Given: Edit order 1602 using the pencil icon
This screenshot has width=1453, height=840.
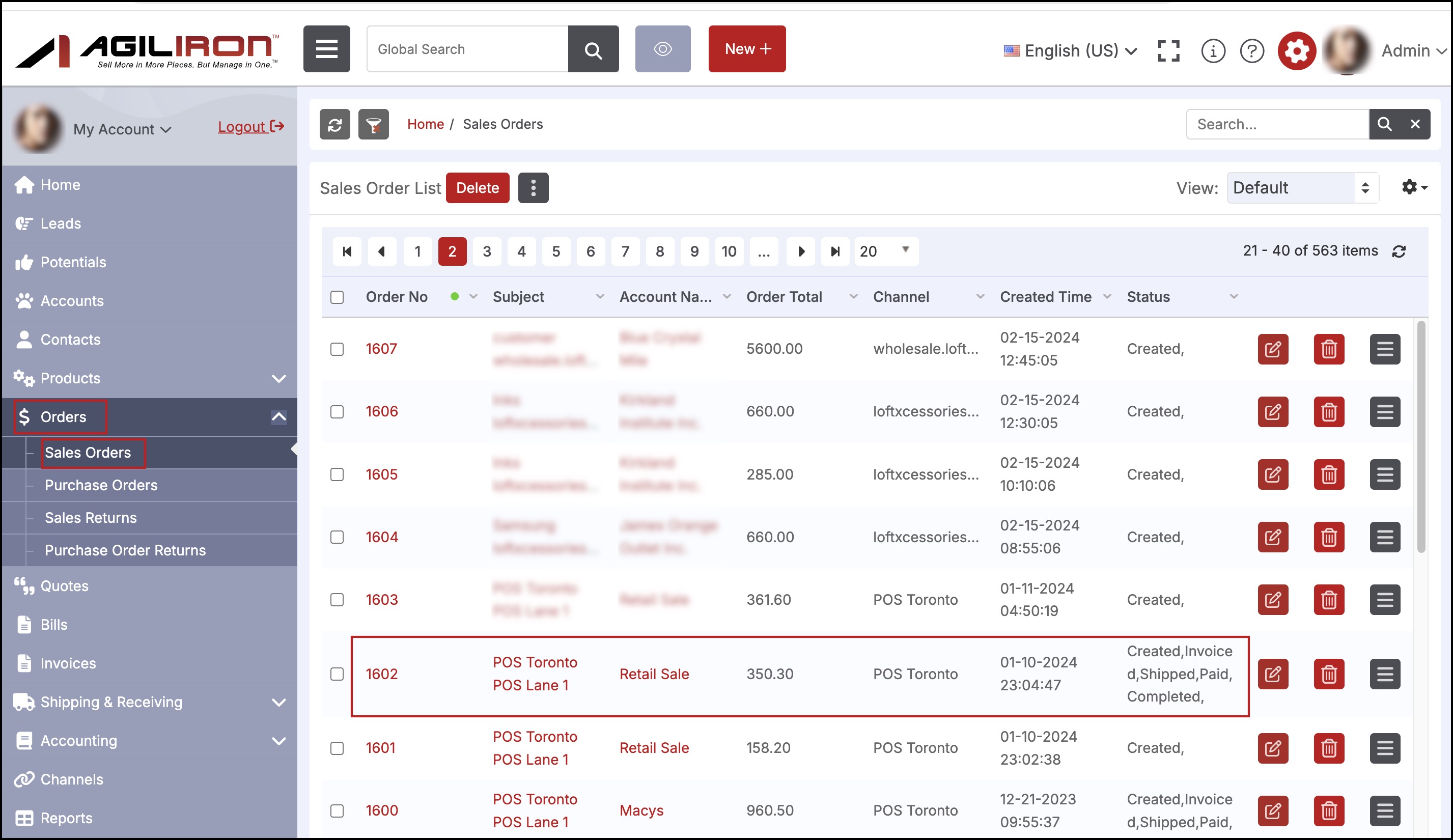Looking at the screenshot, I should (x=1273, y=674).
